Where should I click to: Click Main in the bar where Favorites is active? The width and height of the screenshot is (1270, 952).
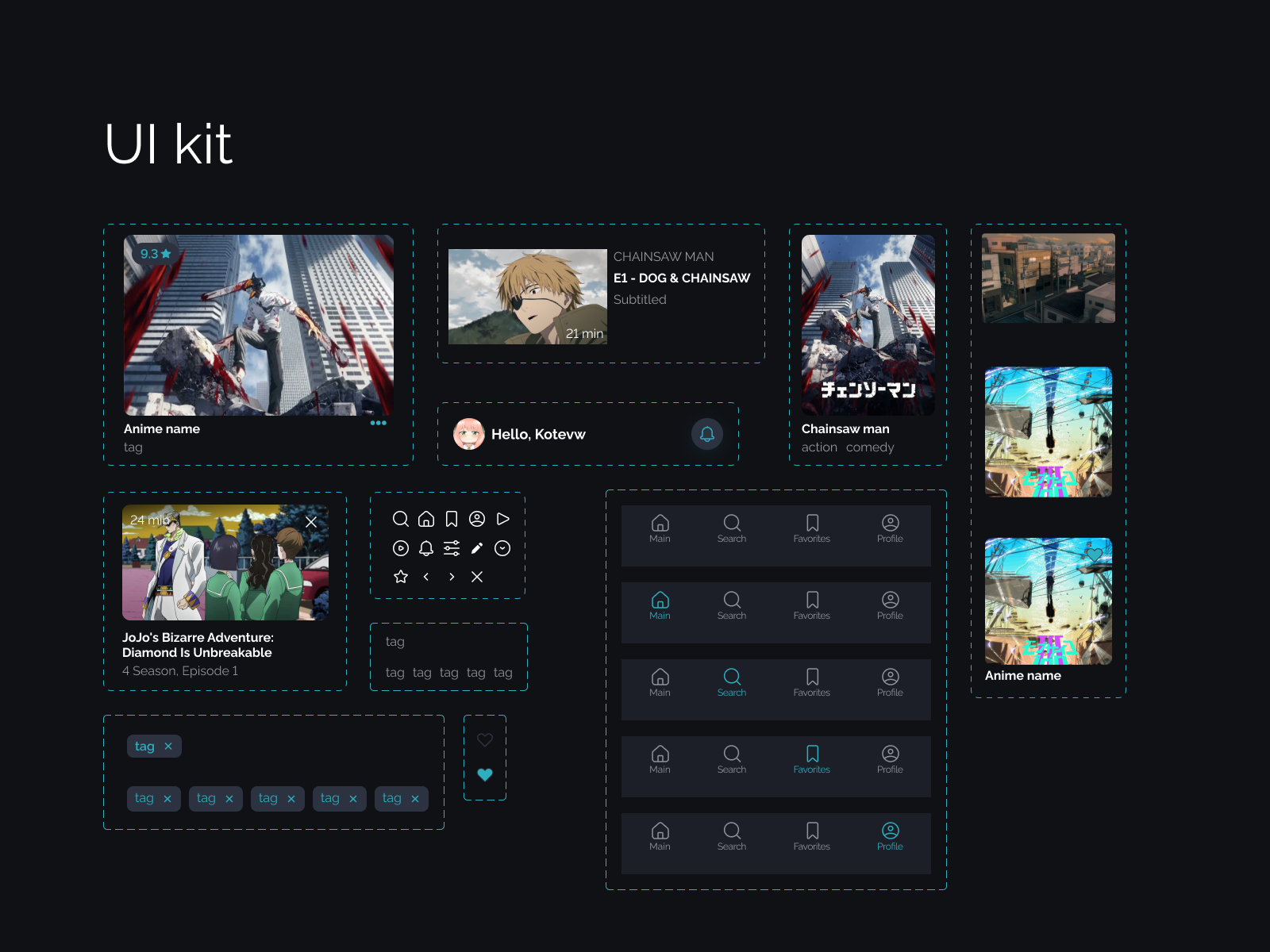660,760
